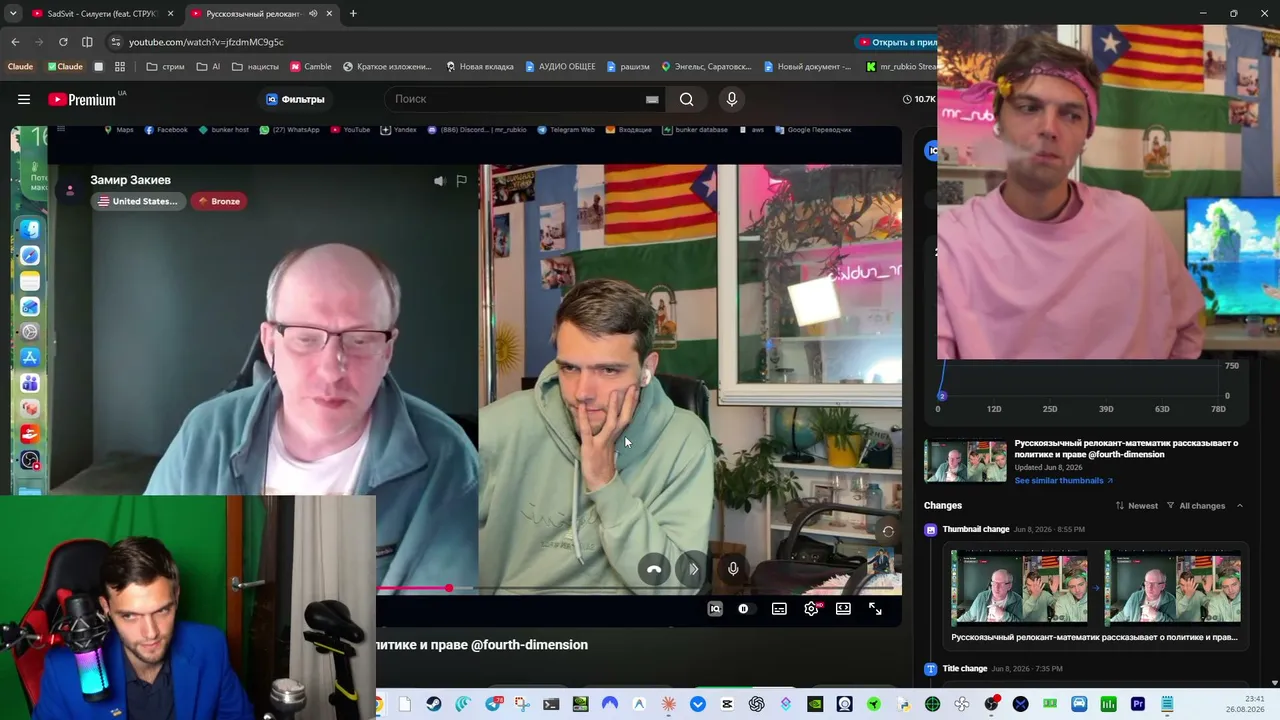
Task: Reload the current browser page
Action: click(x=63, y=42)
